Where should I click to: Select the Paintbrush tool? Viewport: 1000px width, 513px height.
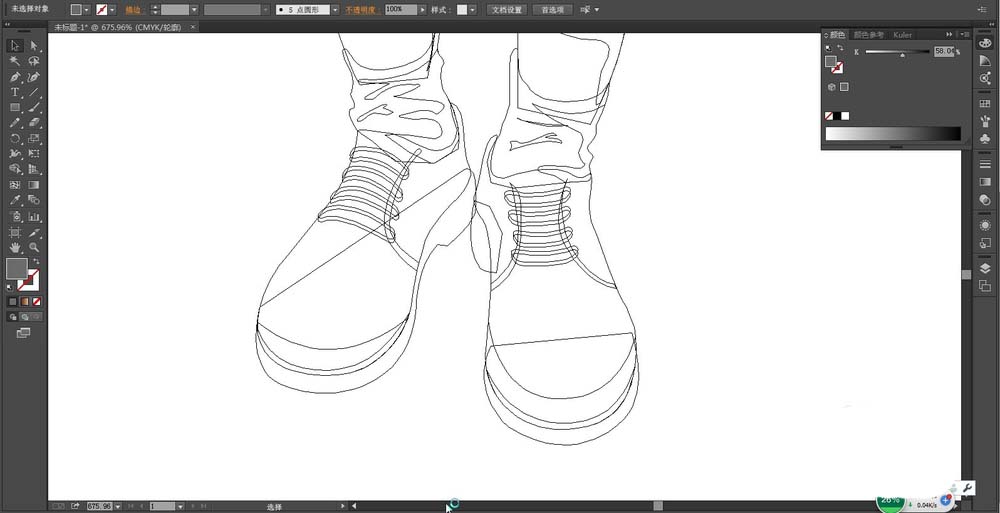click(x=34, y=108)
